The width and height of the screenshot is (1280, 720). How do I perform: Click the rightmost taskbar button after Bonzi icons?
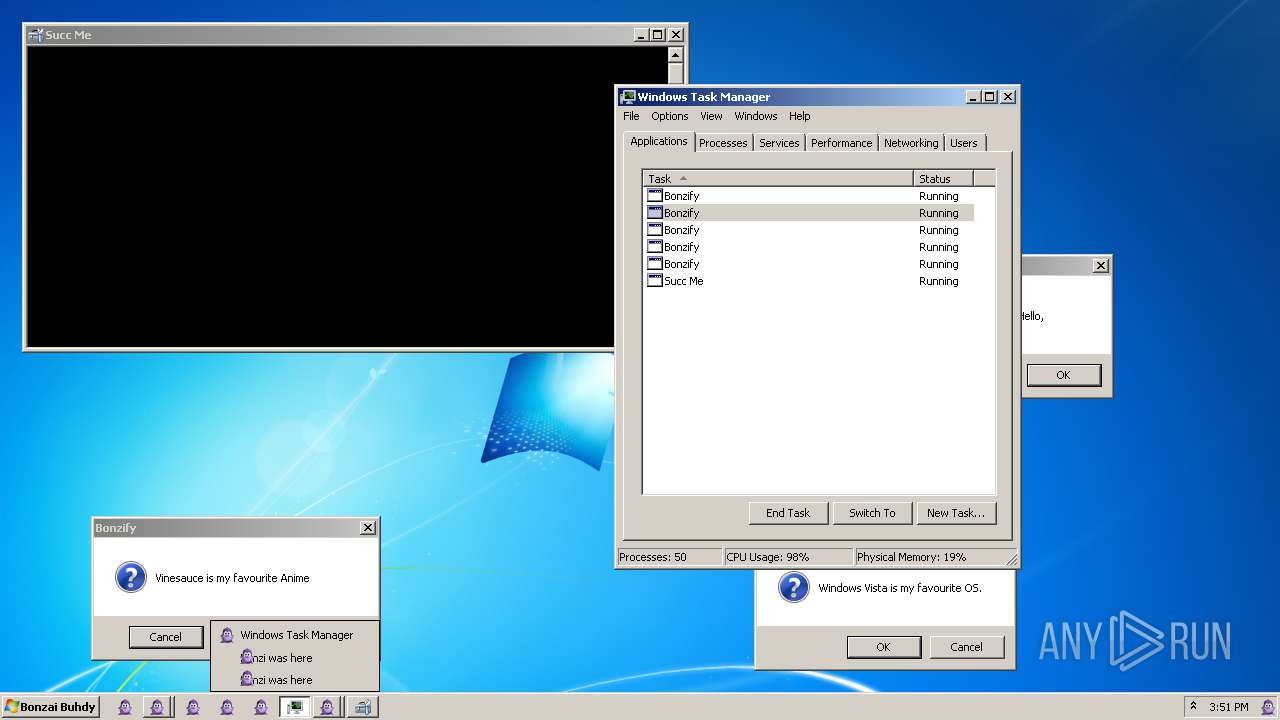click(x=362, y=707)
